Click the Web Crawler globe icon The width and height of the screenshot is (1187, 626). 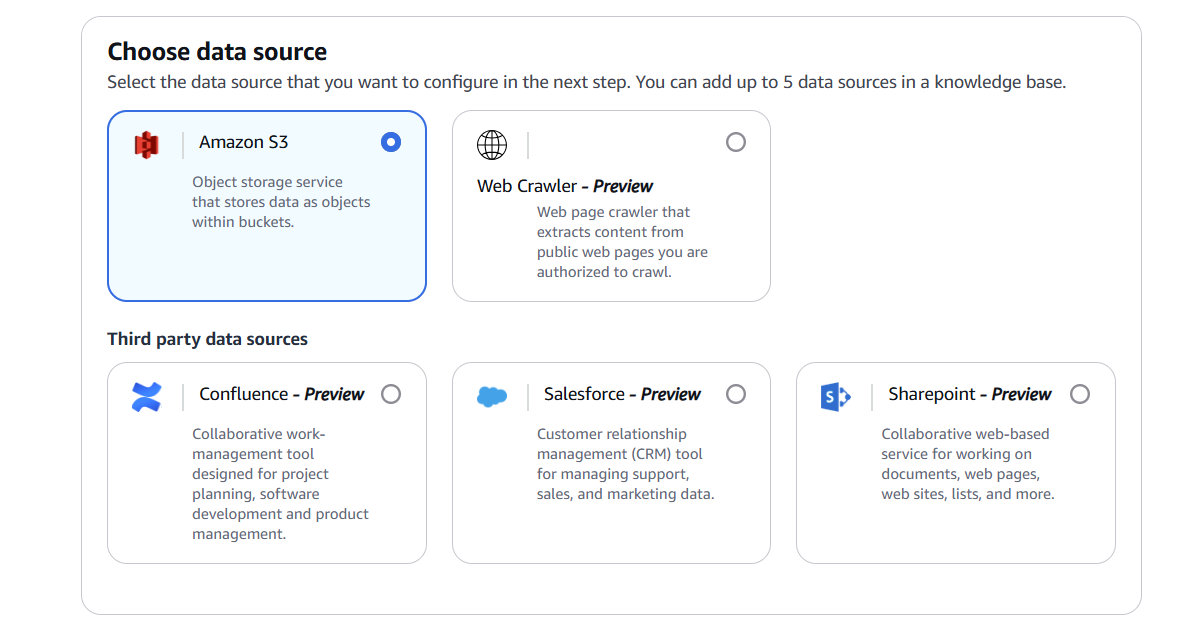click(x=491, y=145)
